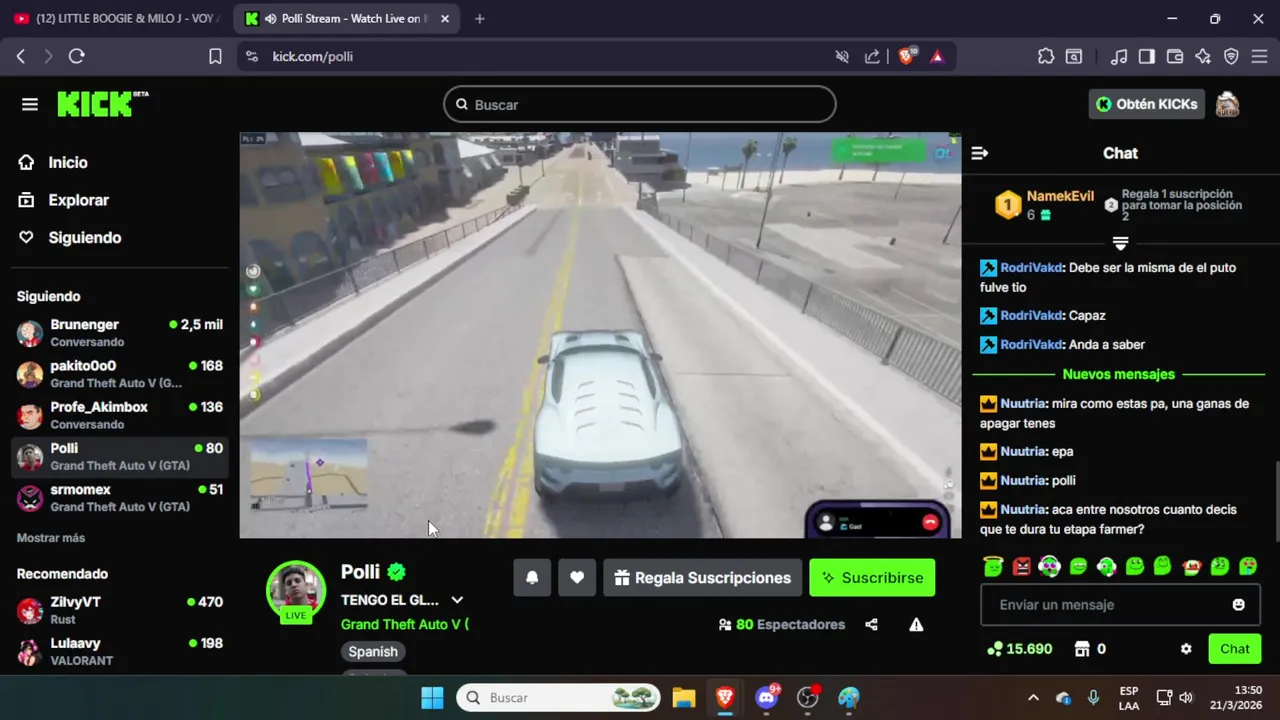This screenshot has width=1280, height=720.
Task: Open Brave playlist music note icon
Action: point(1119,57)
